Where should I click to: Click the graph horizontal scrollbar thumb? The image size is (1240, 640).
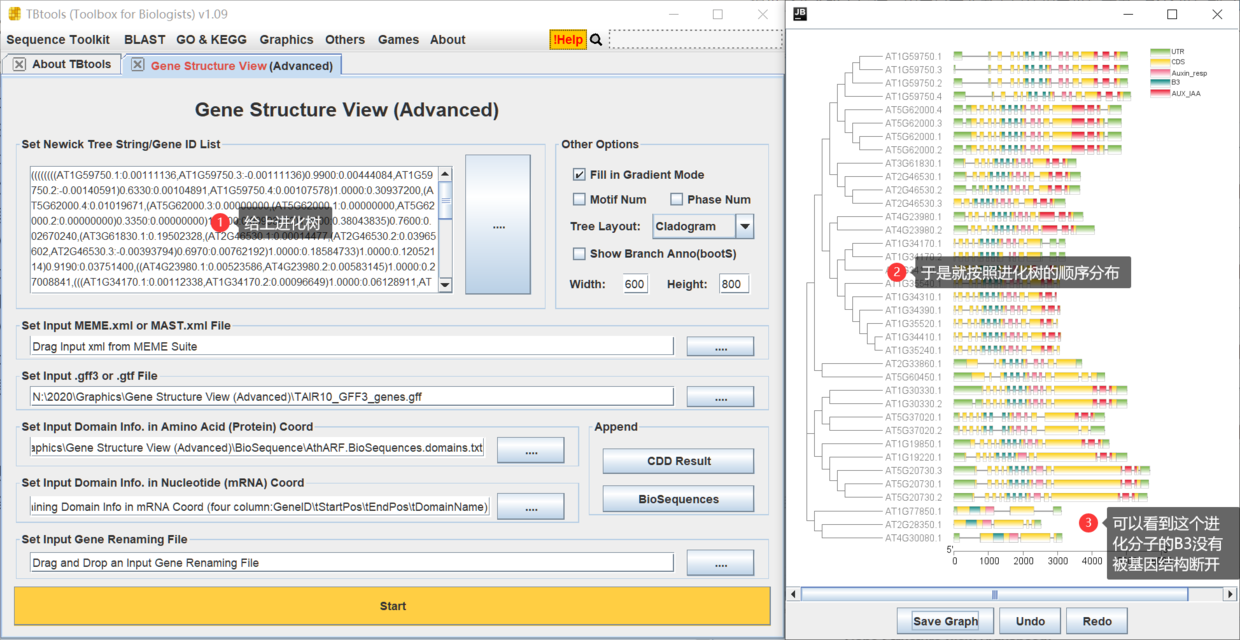(x=994, y=594)
